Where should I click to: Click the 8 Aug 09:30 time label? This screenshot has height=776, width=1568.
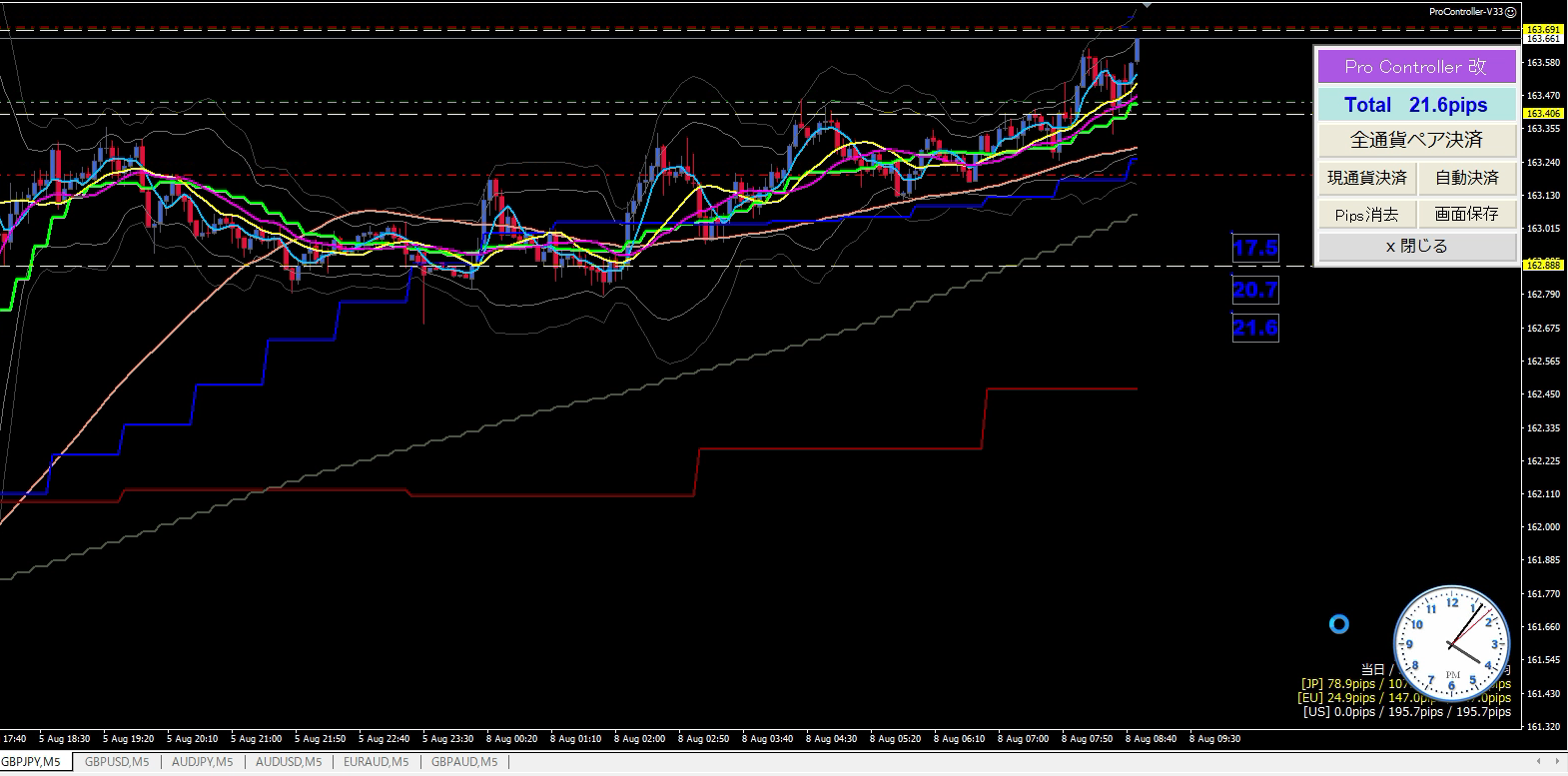[1214, 739]
